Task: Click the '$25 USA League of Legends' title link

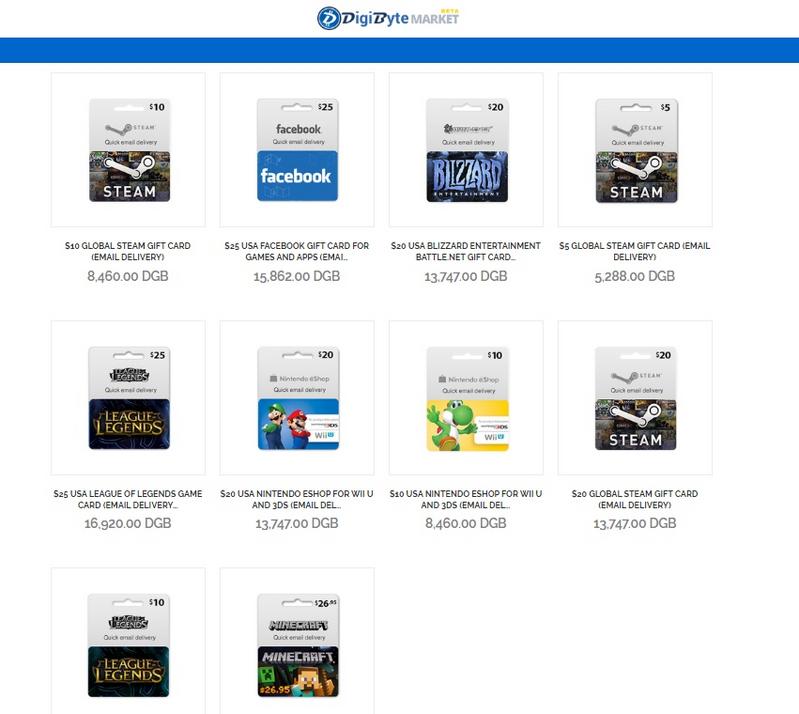Action: pyautogui.click(x=128, y=499)
